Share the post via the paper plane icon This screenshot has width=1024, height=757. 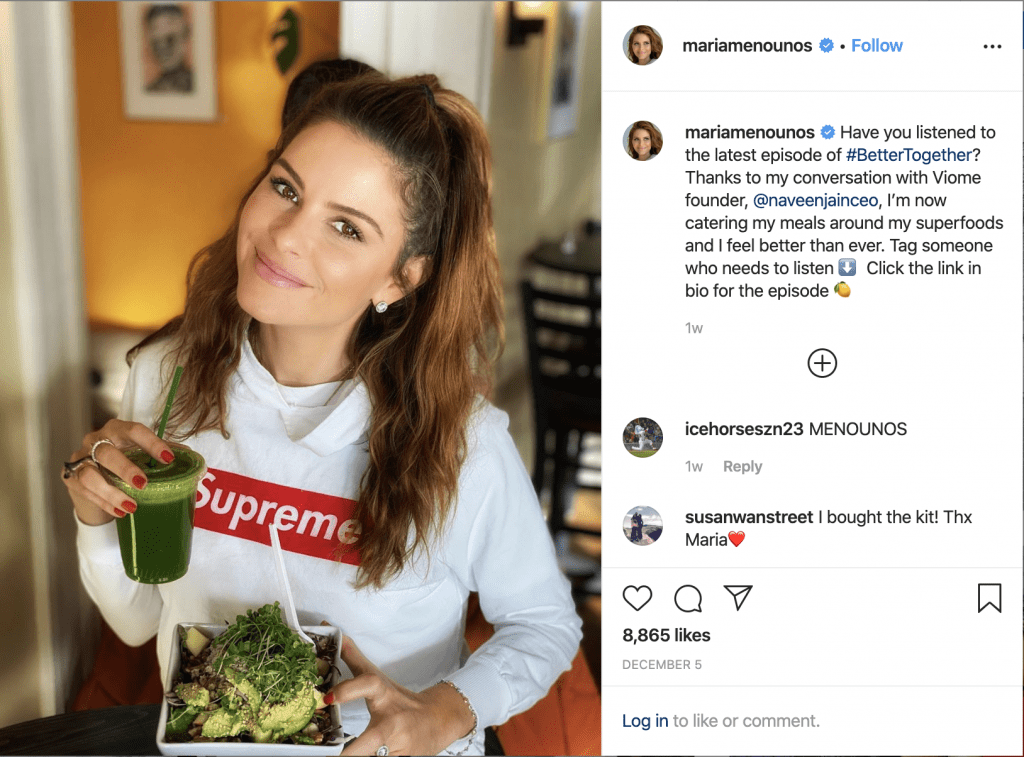(x=738, y=597)
